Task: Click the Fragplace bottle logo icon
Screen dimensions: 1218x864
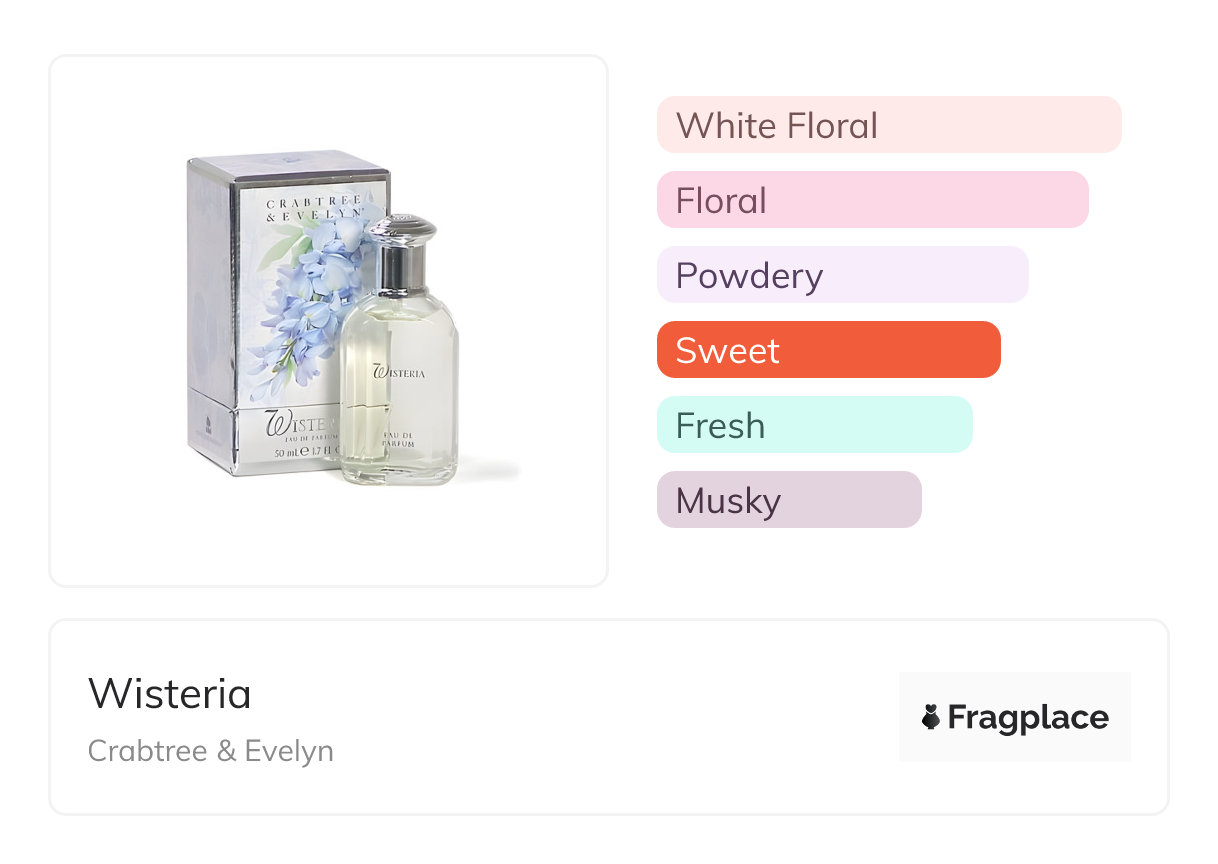Action: click(931, 717)
